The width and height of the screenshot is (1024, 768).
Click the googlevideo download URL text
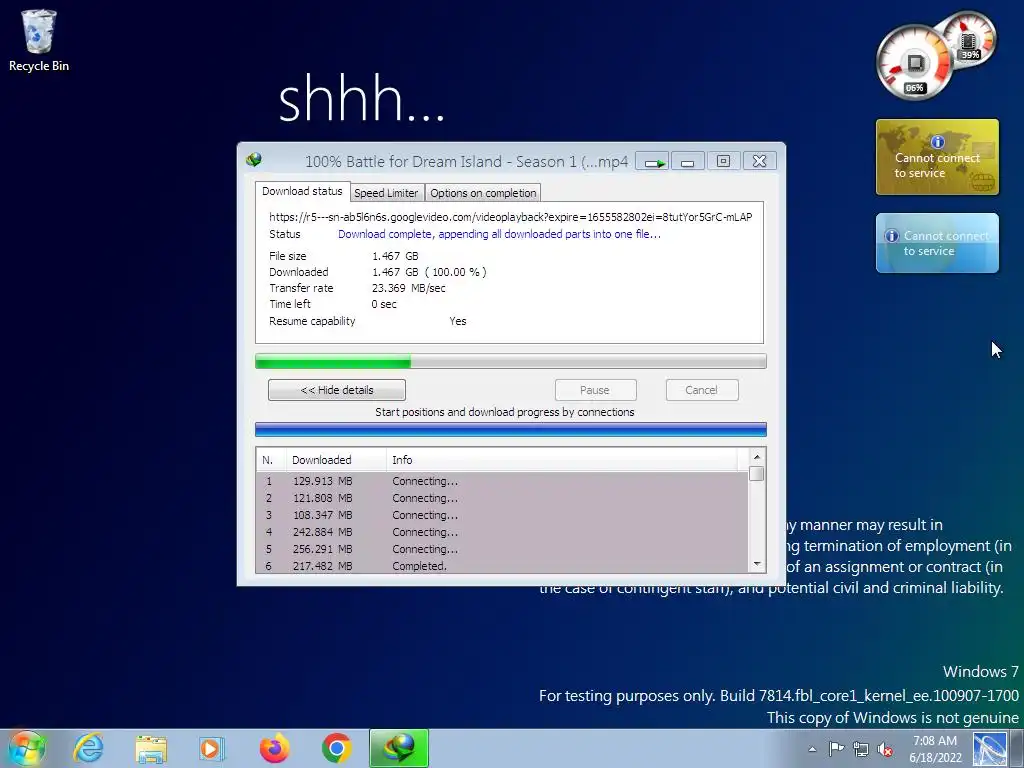pyautogui.click(x=511, y=217)
